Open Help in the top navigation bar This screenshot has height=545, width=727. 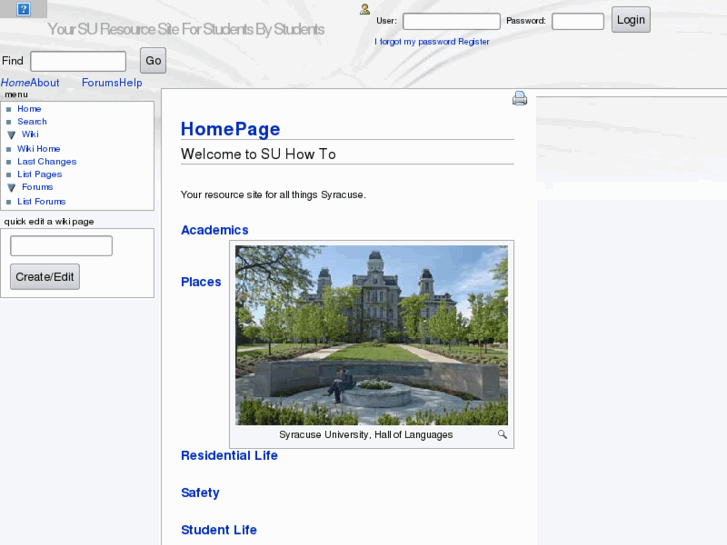[x=131, y=83]
